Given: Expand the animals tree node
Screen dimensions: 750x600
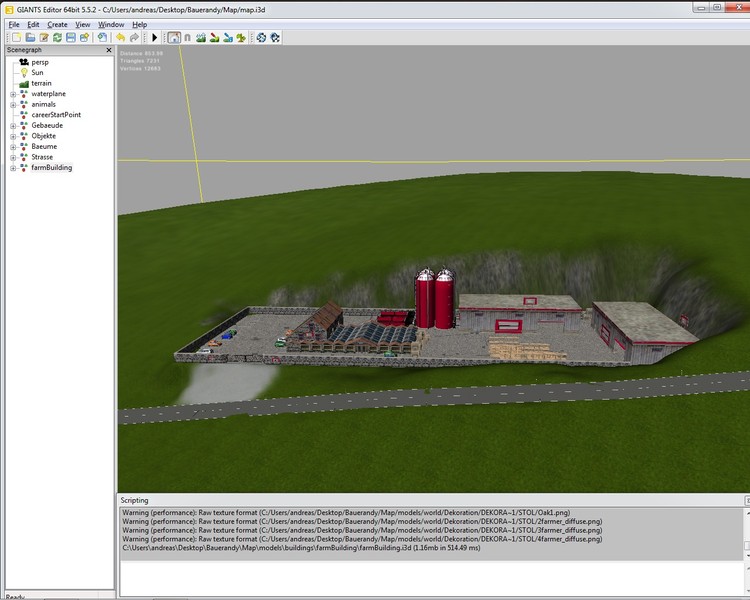Looking at the screenshot, I should pyautogui.click(x=13, y=105).
